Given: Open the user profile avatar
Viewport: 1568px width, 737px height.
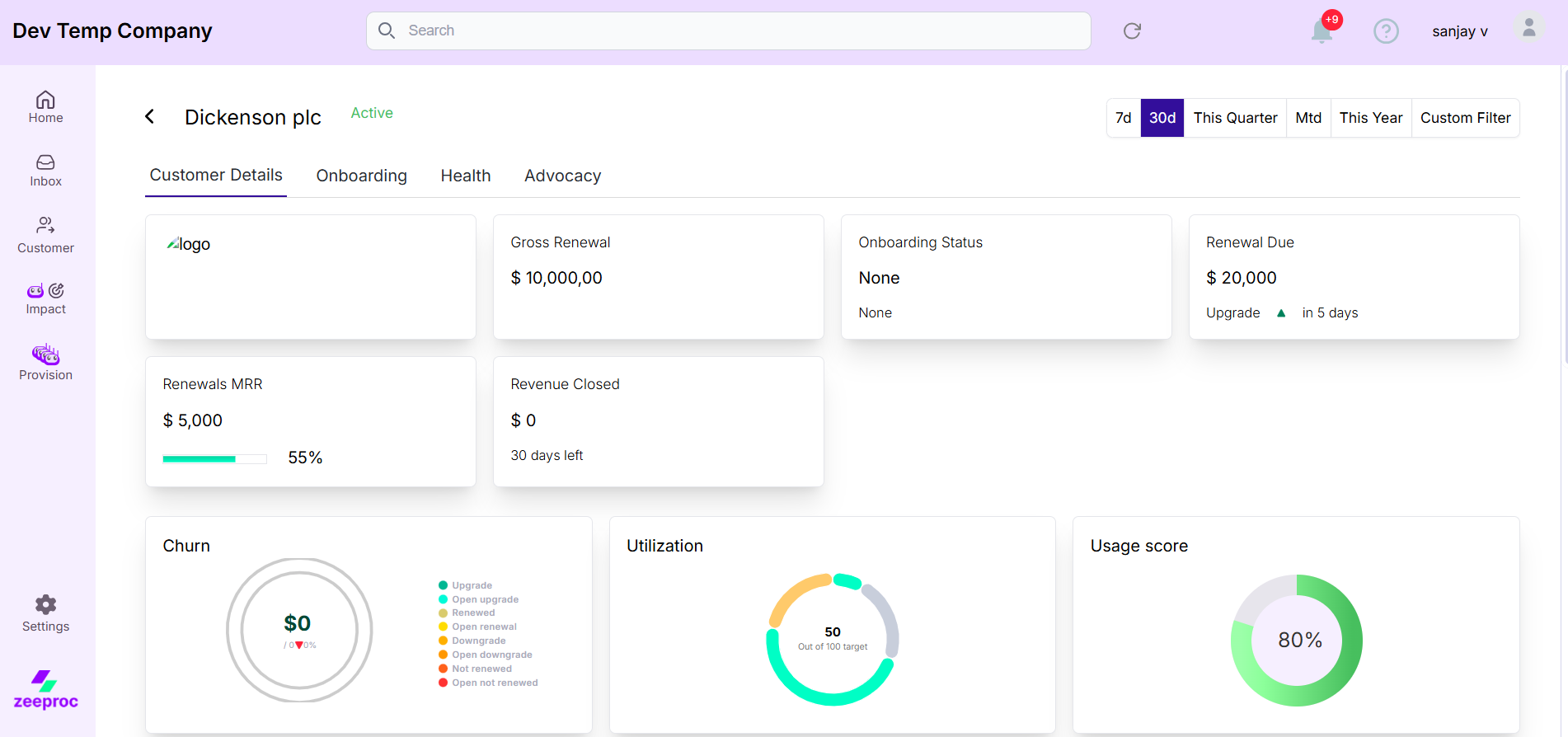Looking at the screenshot, I should [1528, 29].
